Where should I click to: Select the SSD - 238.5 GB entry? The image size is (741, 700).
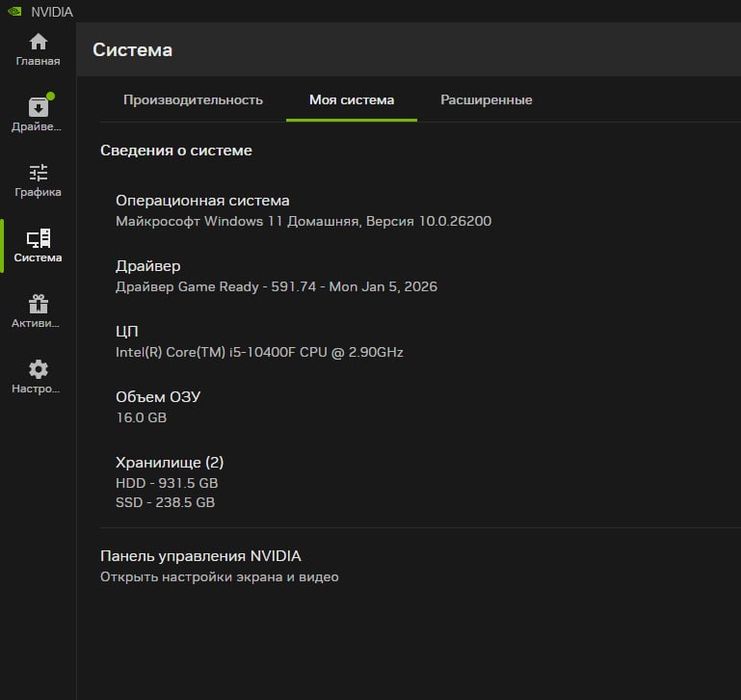165,502
